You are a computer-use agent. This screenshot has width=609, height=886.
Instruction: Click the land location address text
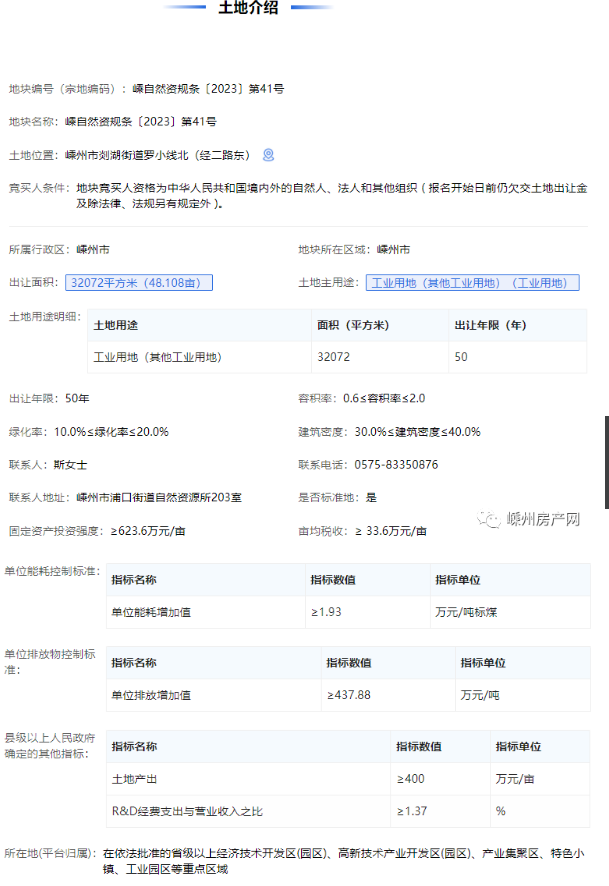click(x=157, y=155)
